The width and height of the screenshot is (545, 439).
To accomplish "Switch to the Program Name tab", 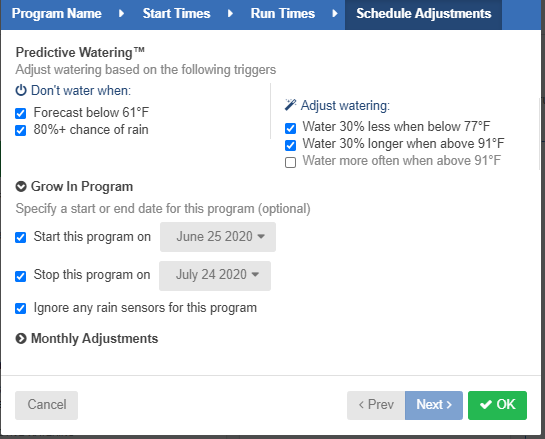I will coord(57,14).
